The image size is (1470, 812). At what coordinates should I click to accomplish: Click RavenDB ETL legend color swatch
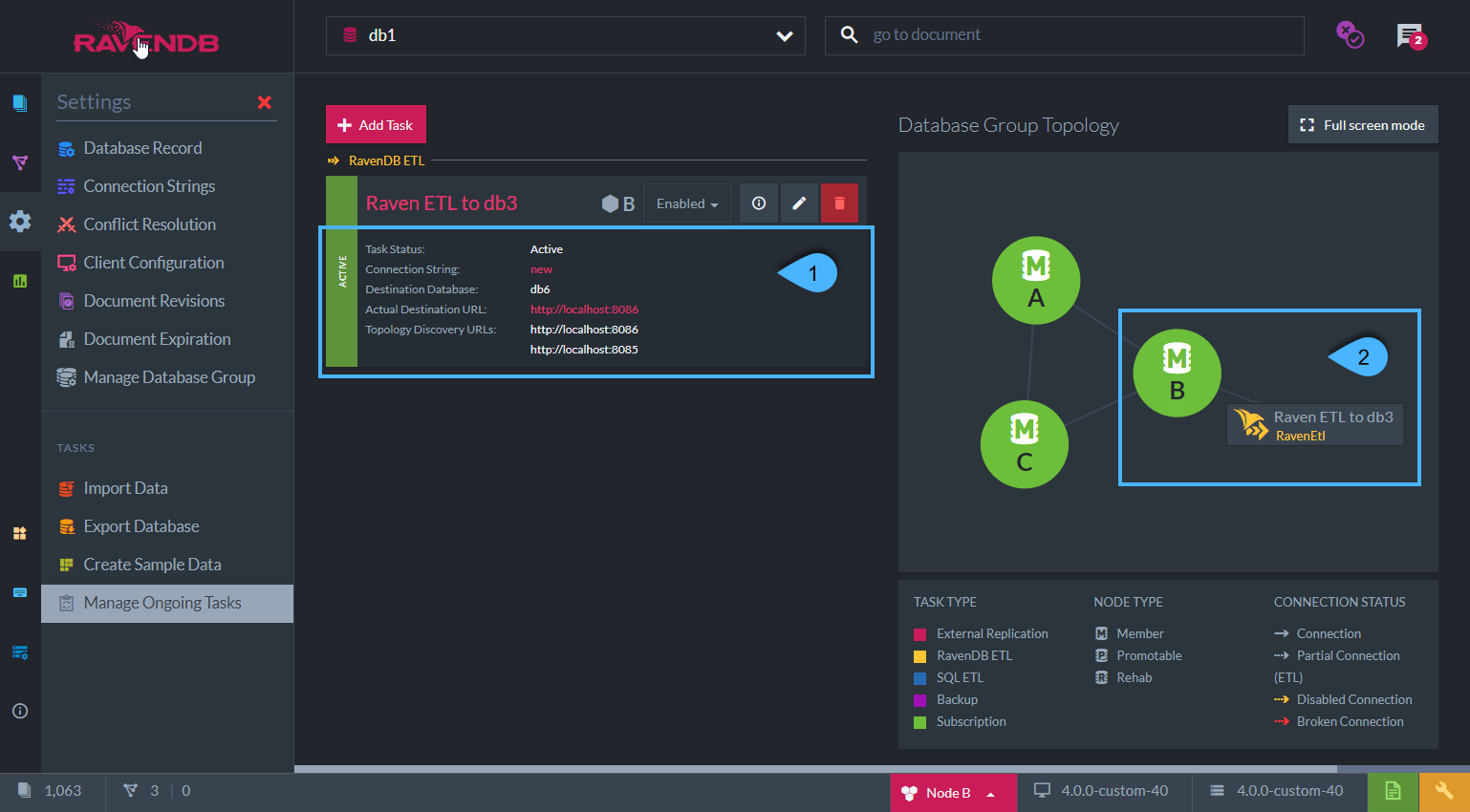pos(920,656)
